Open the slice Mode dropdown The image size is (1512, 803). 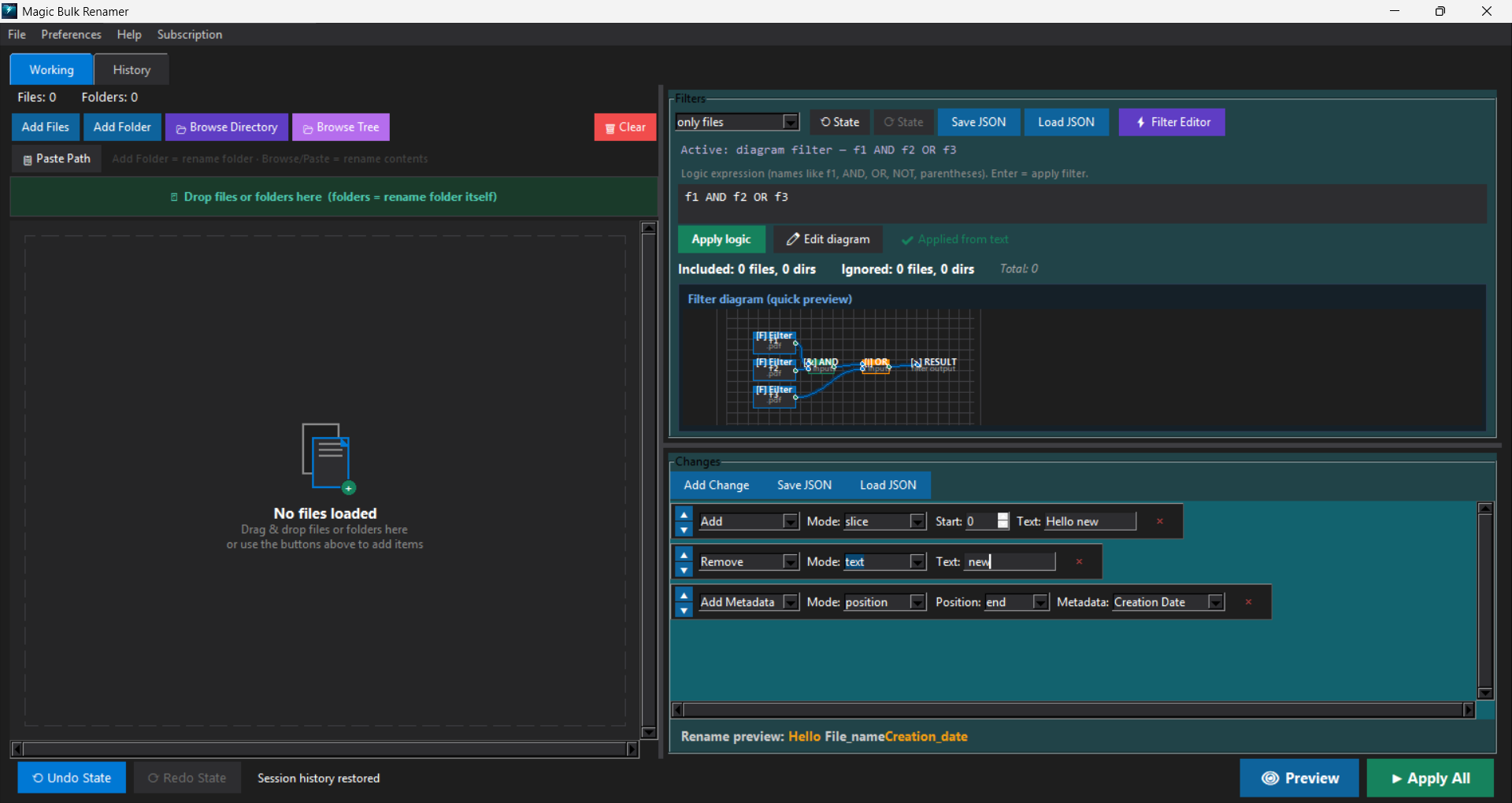[917, 521]
